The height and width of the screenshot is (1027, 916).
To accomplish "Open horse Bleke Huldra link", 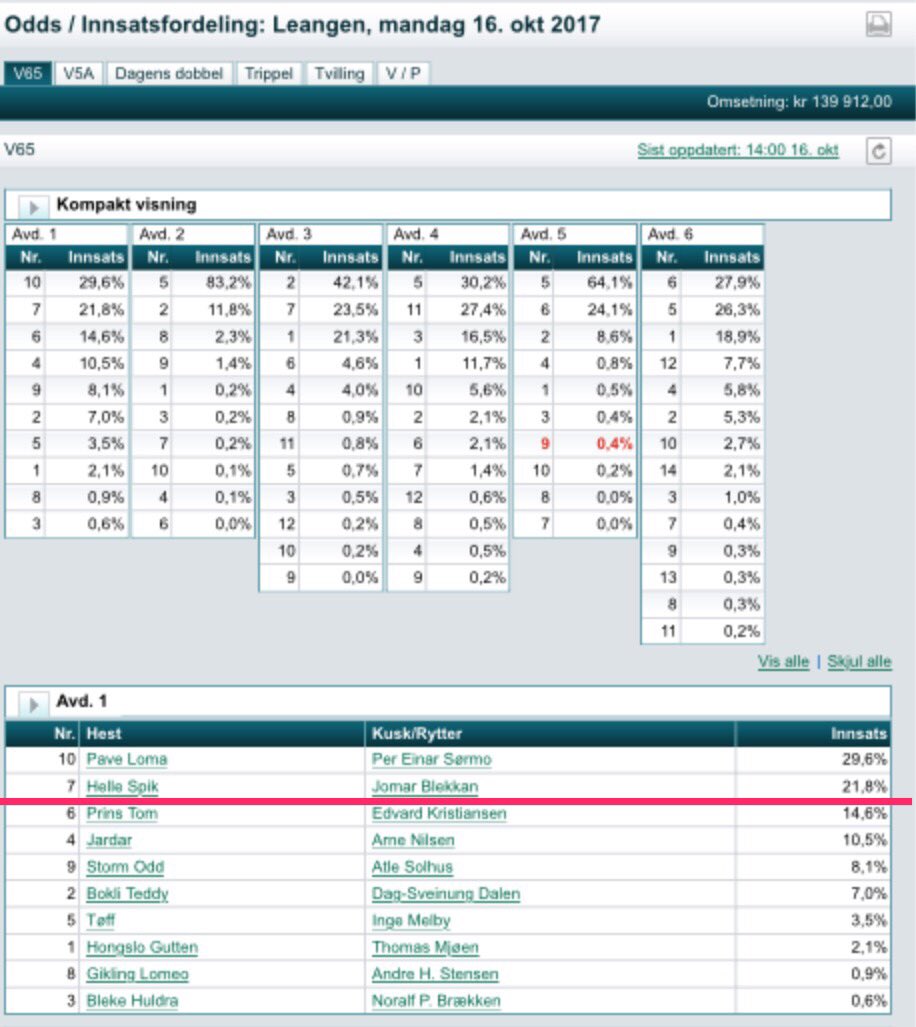I will tap(132, 1001).
